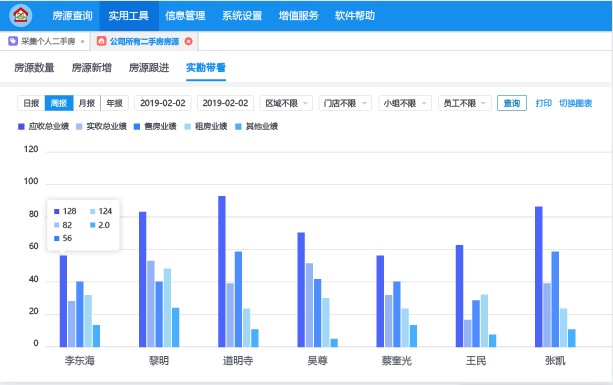The width and height of the screenshot is (613, 385).
Task: Click the 王民 axis label
Action: 476,360
